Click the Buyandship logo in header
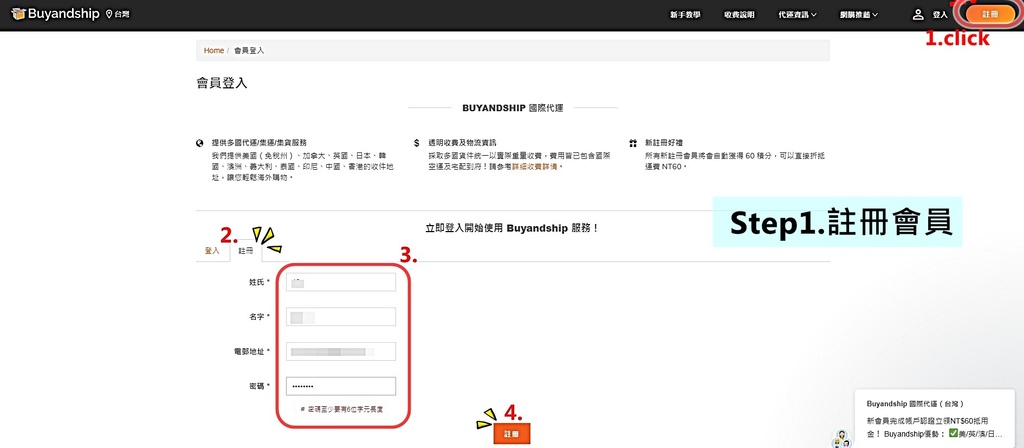1024x448 pixels. (x=55, y=13)
